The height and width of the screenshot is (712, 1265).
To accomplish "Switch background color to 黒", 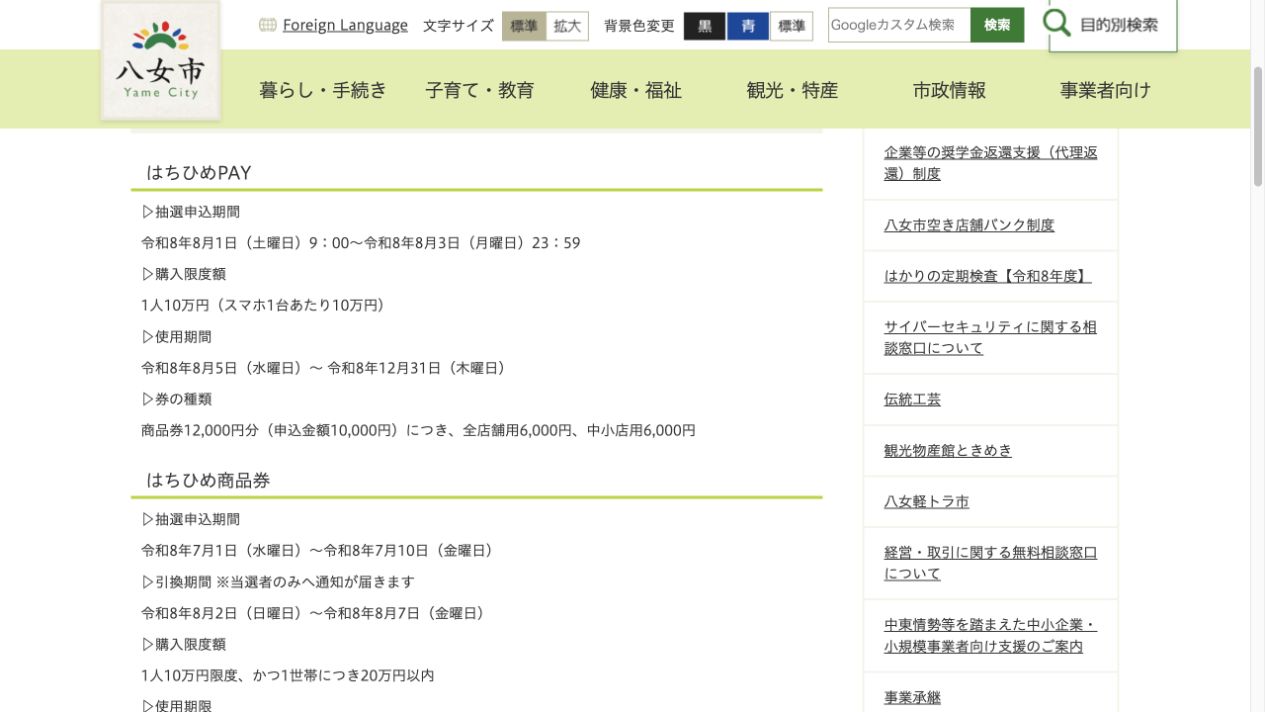I will click(704, 26).
